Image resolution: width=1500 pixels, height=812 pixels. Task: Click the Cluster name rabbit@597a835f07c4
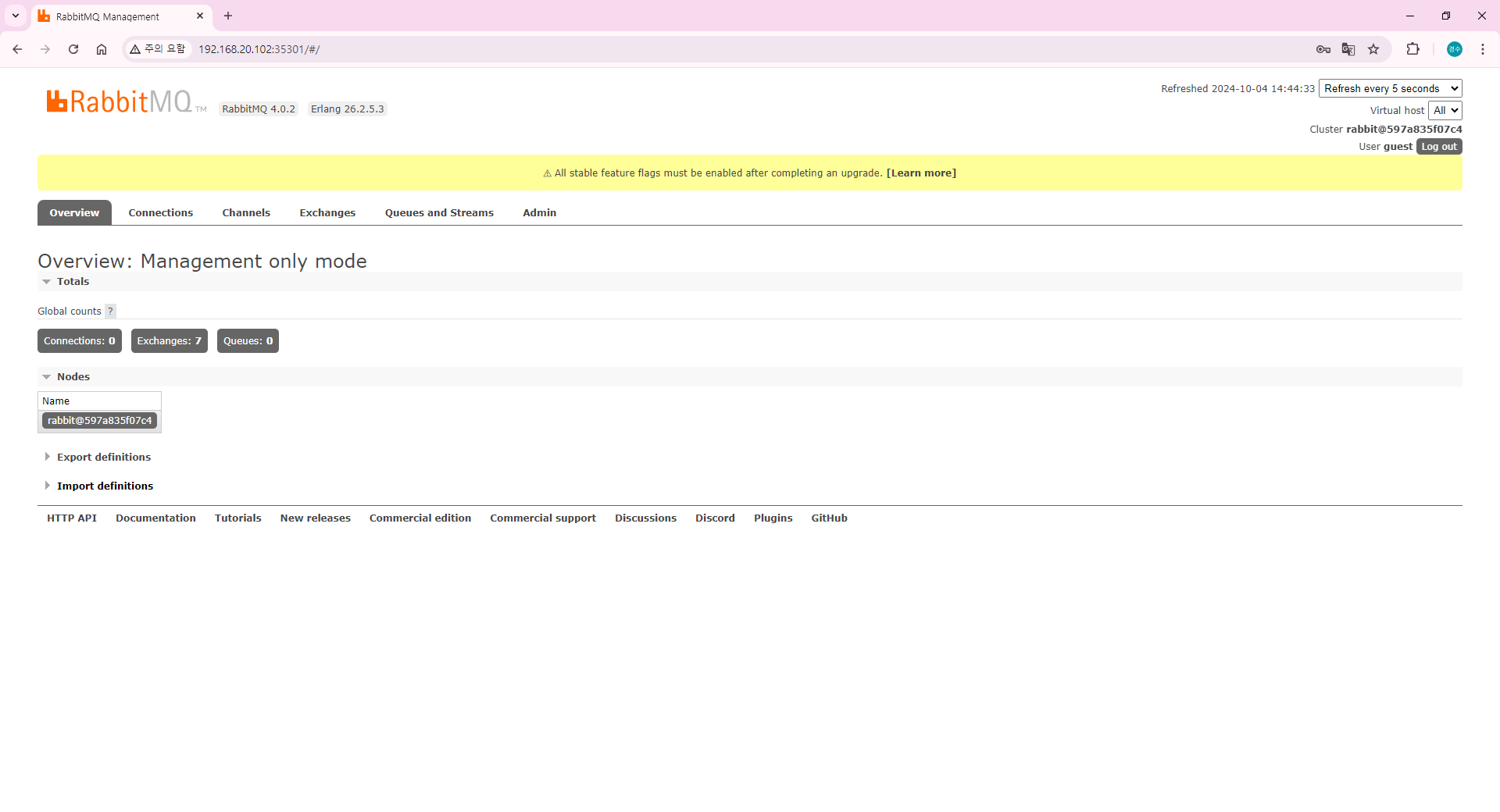pos(1404,129)
